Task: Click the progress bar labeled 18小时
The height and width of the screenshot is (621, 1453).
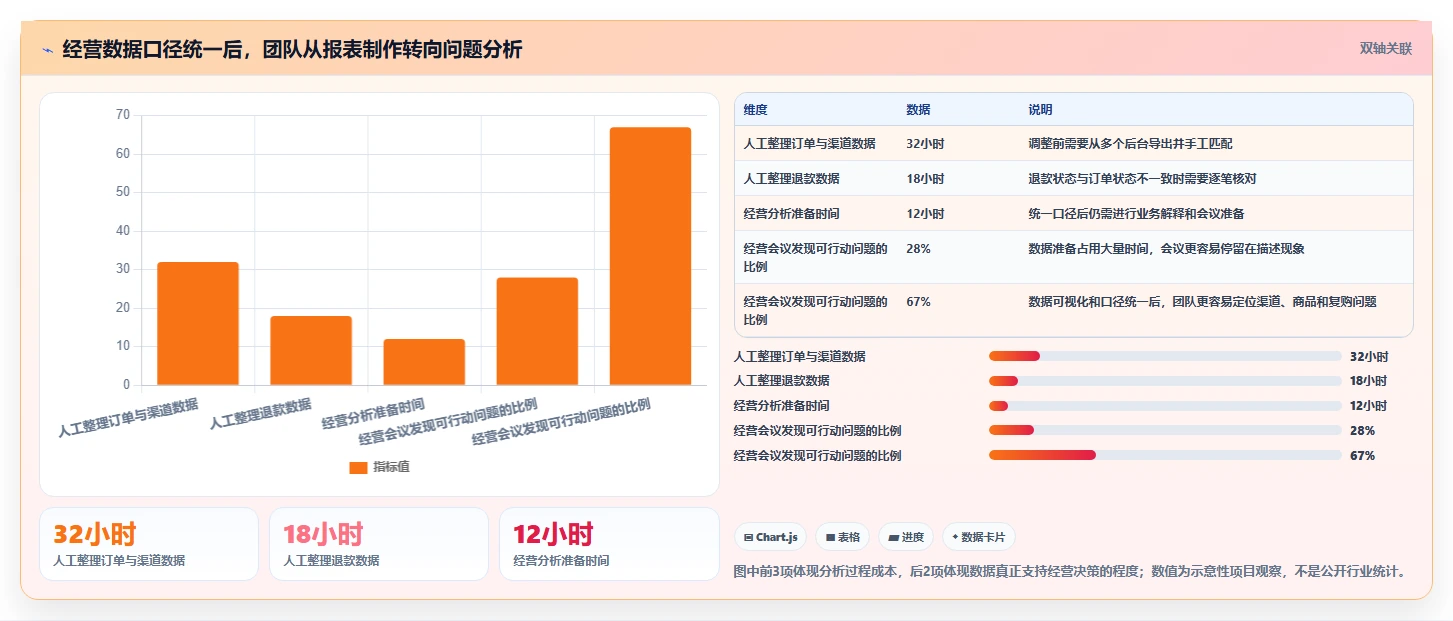Action: [1165, 381]
